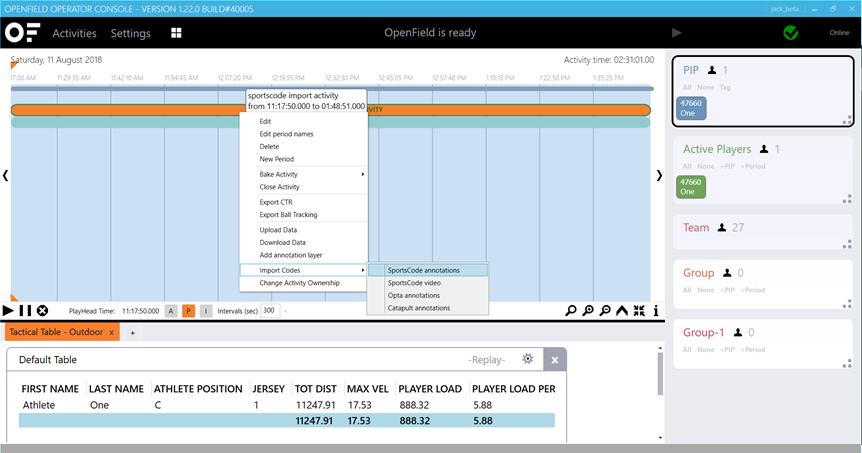Image resolution: width=862 pixels, height=453 pixels.
Task: Click Tag in the PIP panel
Action: (725, 87)
